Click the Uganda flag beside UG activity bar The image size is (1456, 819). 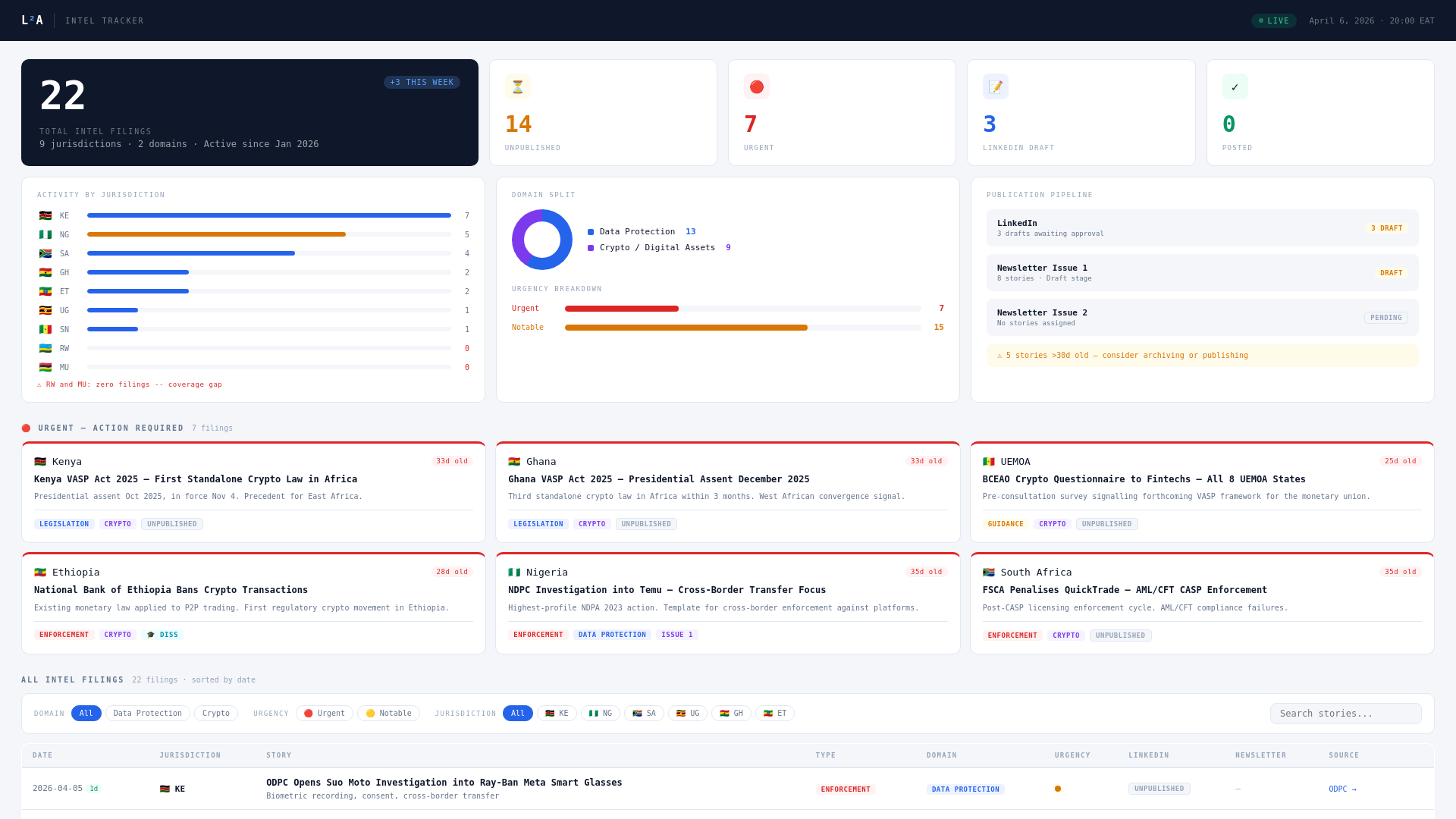tap(45, 310)
